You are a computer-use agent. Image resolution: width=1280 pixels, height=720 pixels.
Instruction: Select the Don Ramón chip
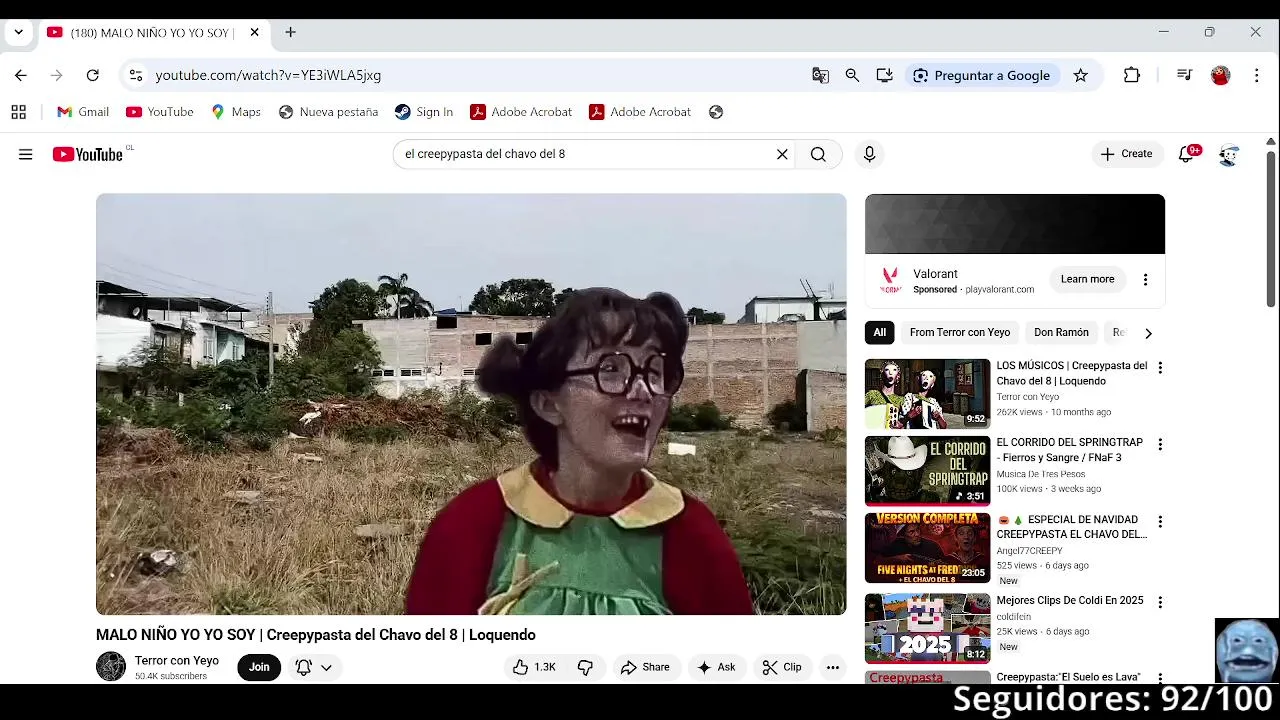coord(1061,332)
